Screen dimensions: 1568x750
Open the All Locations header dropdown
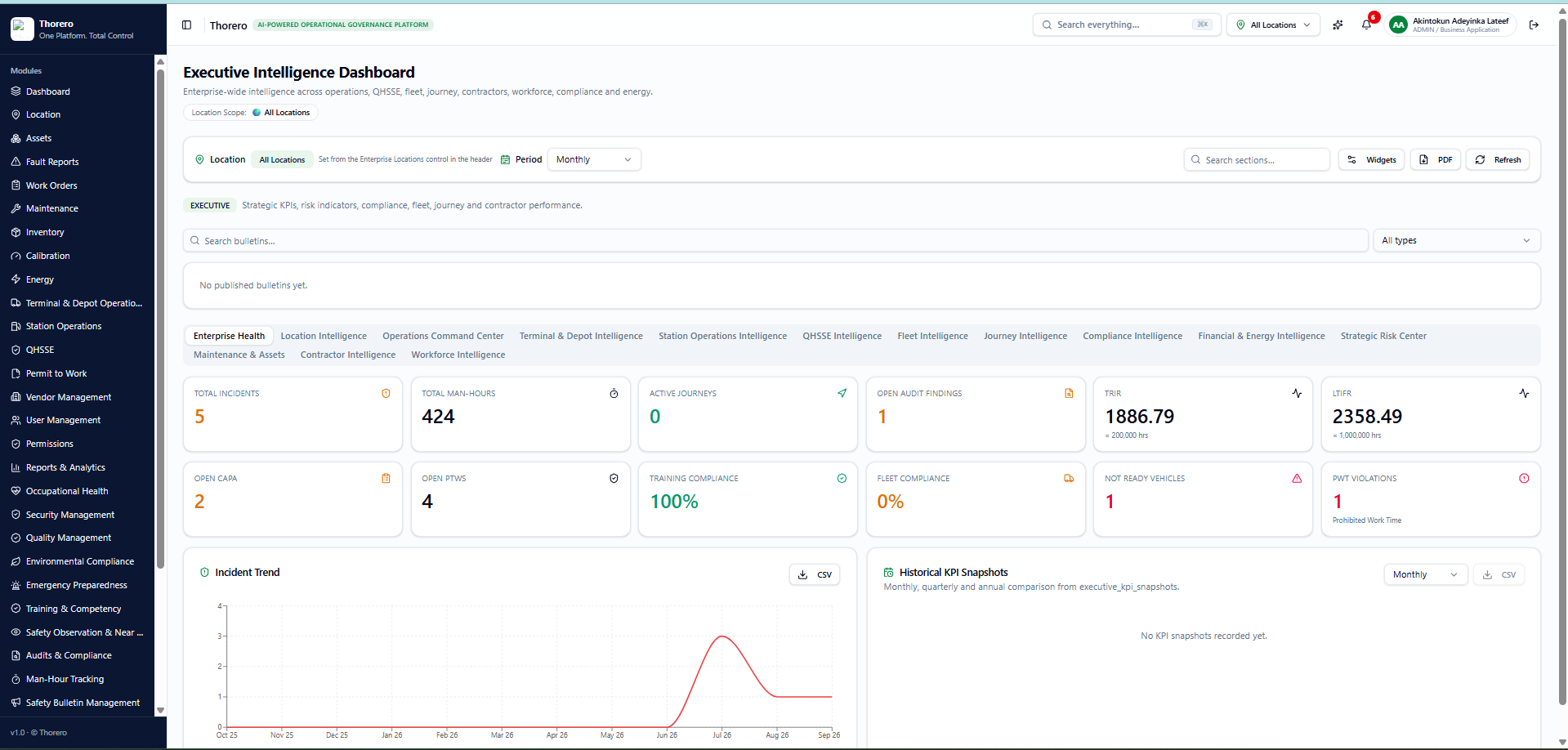1273,25
